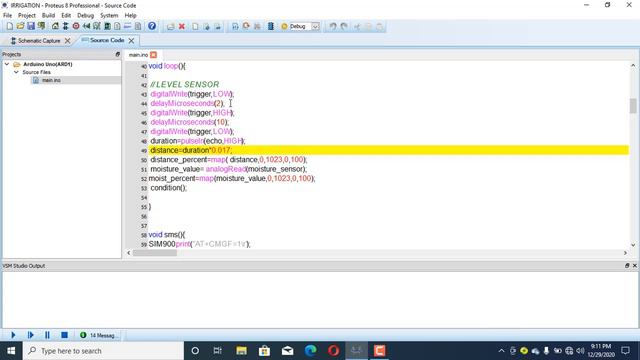Click the 'duration=pulseIn(echo,HIGH);' line
Image resolution: width=640 pixels, height=360 pixels.
pyautogui.click(x=198, y=141)
